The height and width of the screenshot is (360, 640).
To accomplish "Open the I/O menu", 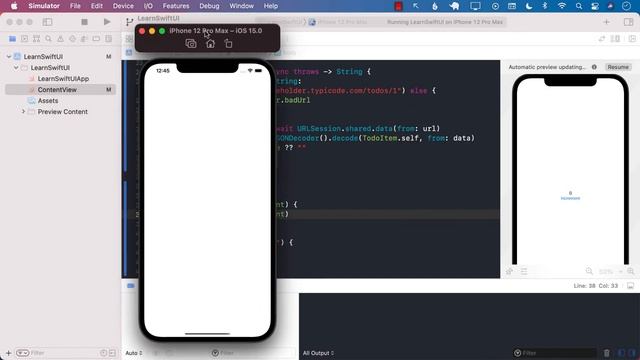I will coord(148,6).
